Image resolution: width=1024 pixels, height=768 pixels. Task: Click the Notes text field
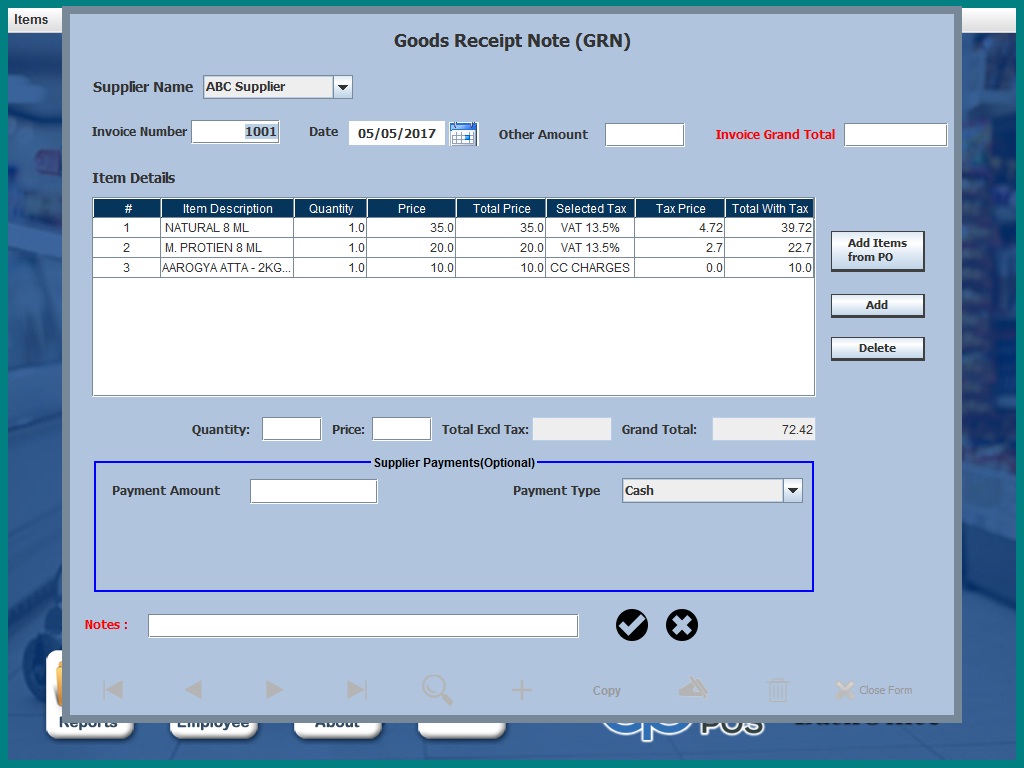point(363,626)
